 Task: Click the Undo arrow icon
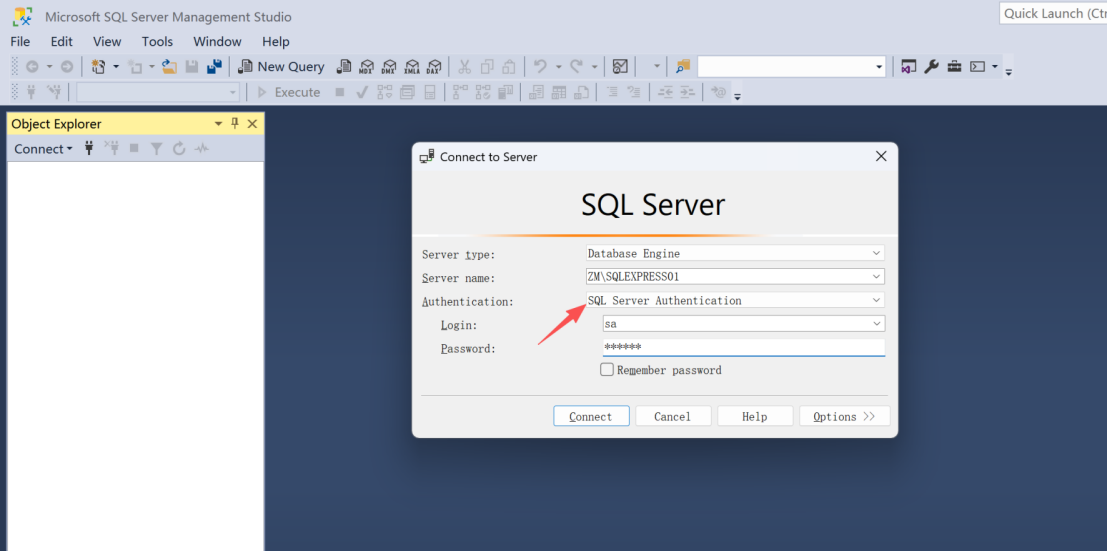pos(541,66)
